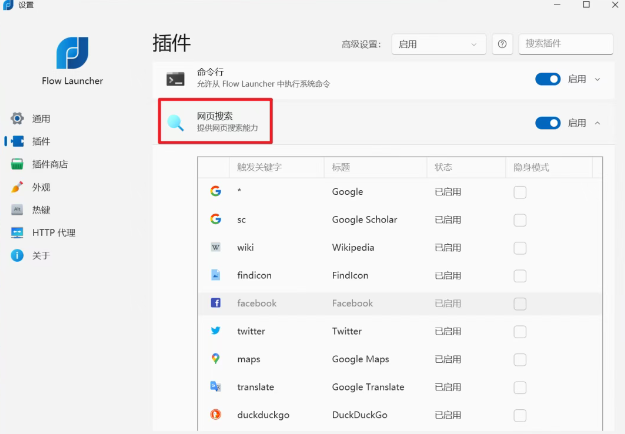The height and width of the screenshot is (434, 625).
Task: Click the small app icon in title bar
Action: click(x=8, y=5)
